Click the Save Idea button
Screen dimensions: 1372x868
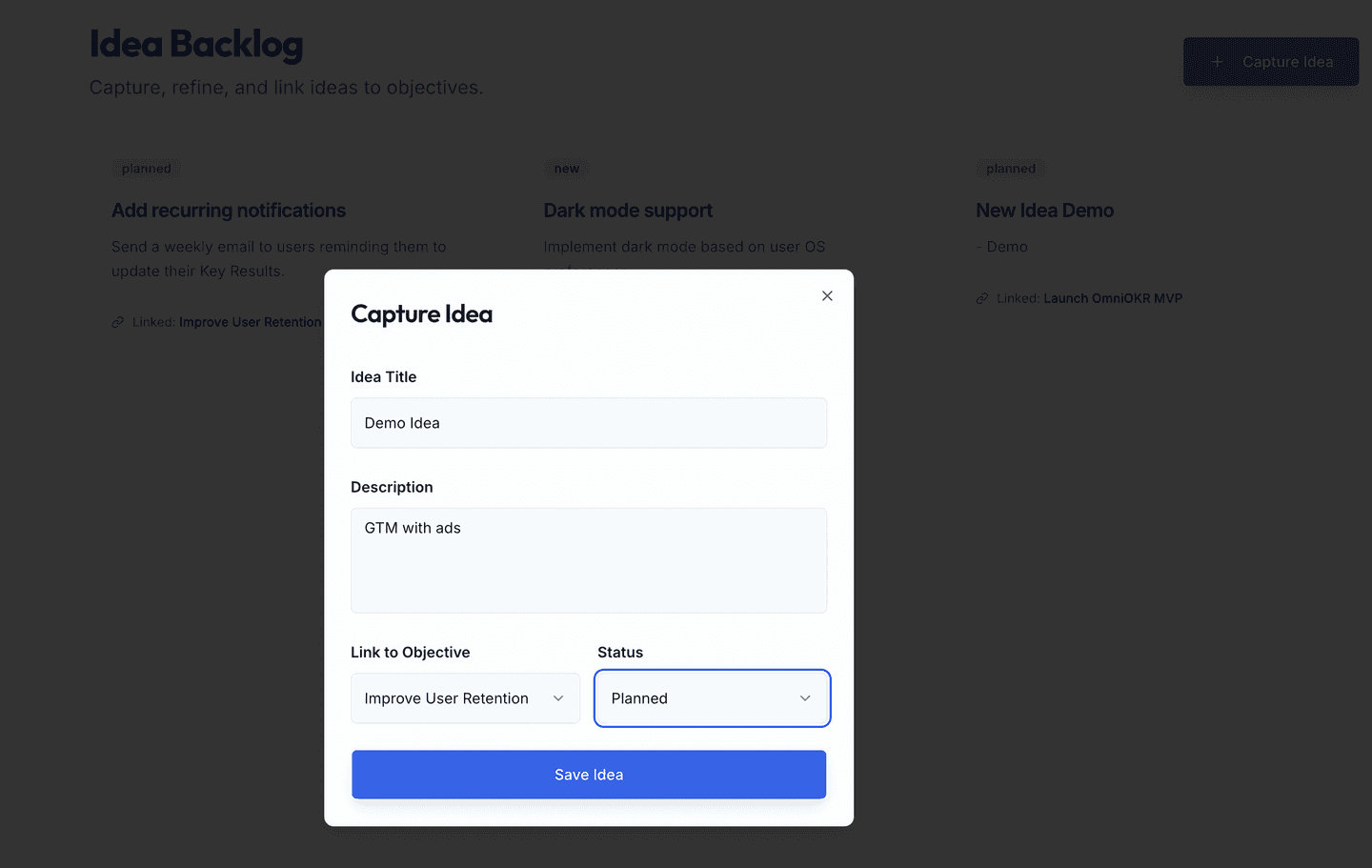coord(588,774)
